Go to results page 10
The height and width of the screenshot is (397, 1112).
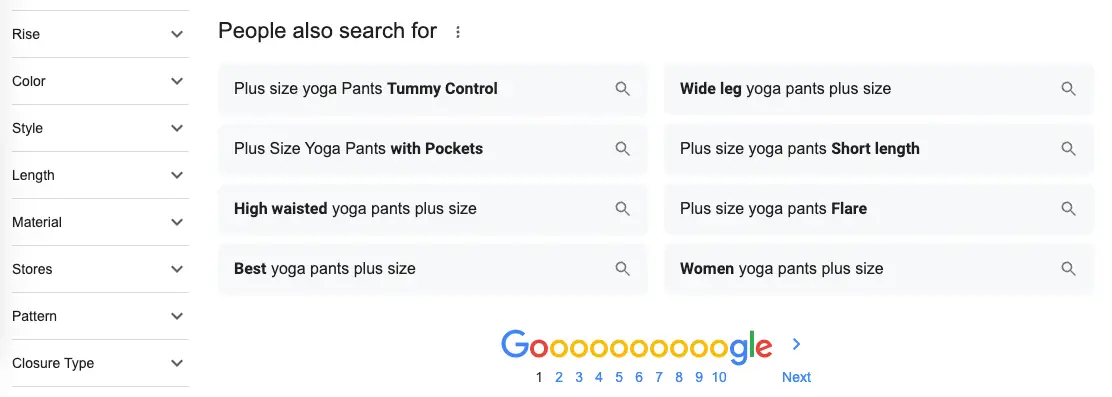tap(719, 377)
